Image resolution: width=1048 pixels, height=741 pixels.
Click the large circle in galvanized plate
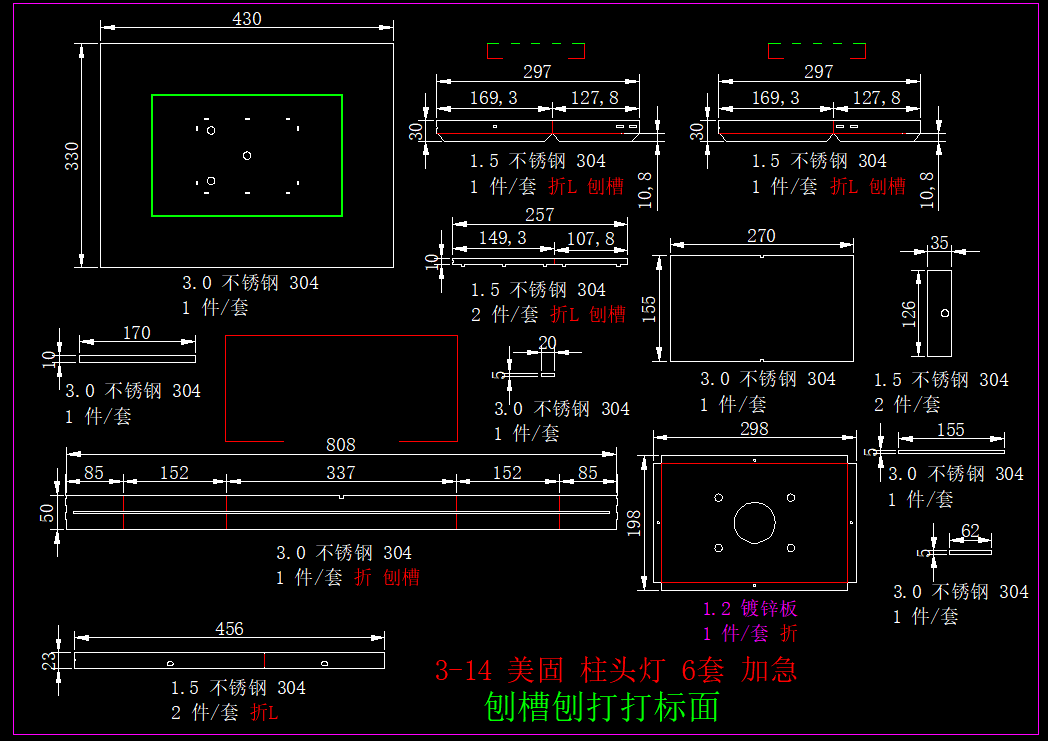(755, 522)
